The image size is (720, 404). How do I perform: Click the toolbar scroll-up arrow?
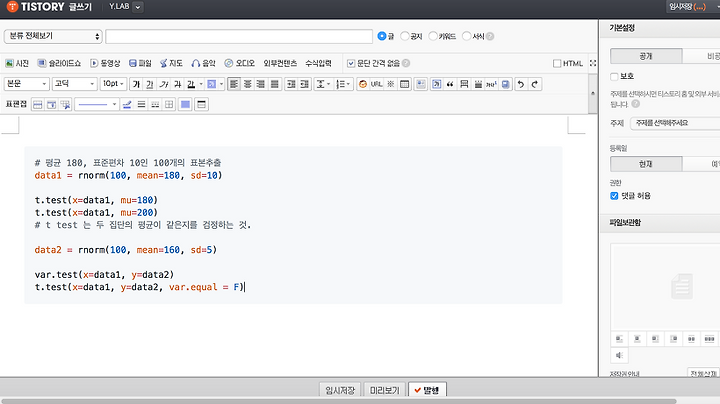[x=593, y=93]
